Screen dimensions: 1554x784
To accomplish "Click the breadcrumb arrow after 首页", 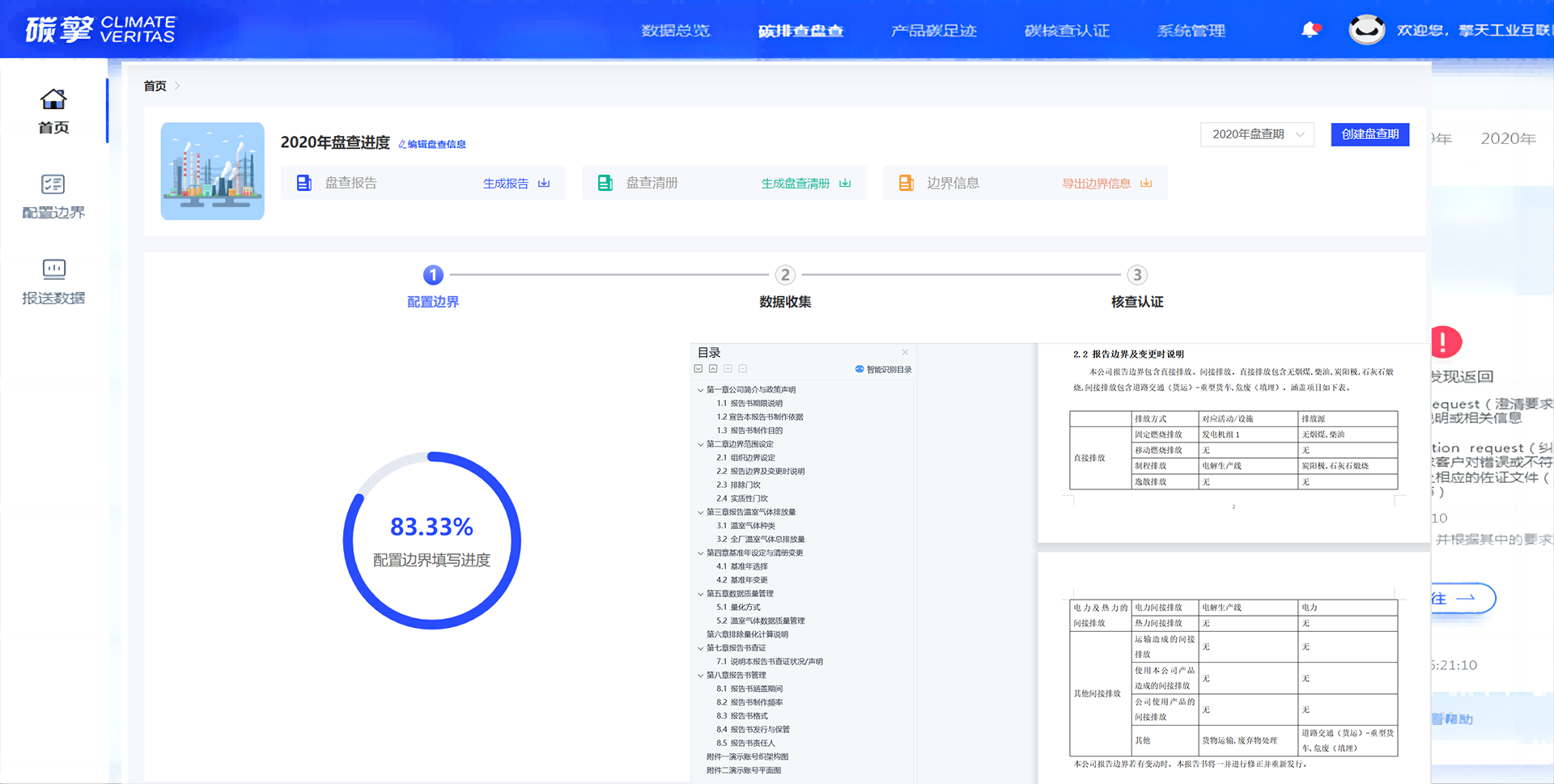I will coord(177,86).
